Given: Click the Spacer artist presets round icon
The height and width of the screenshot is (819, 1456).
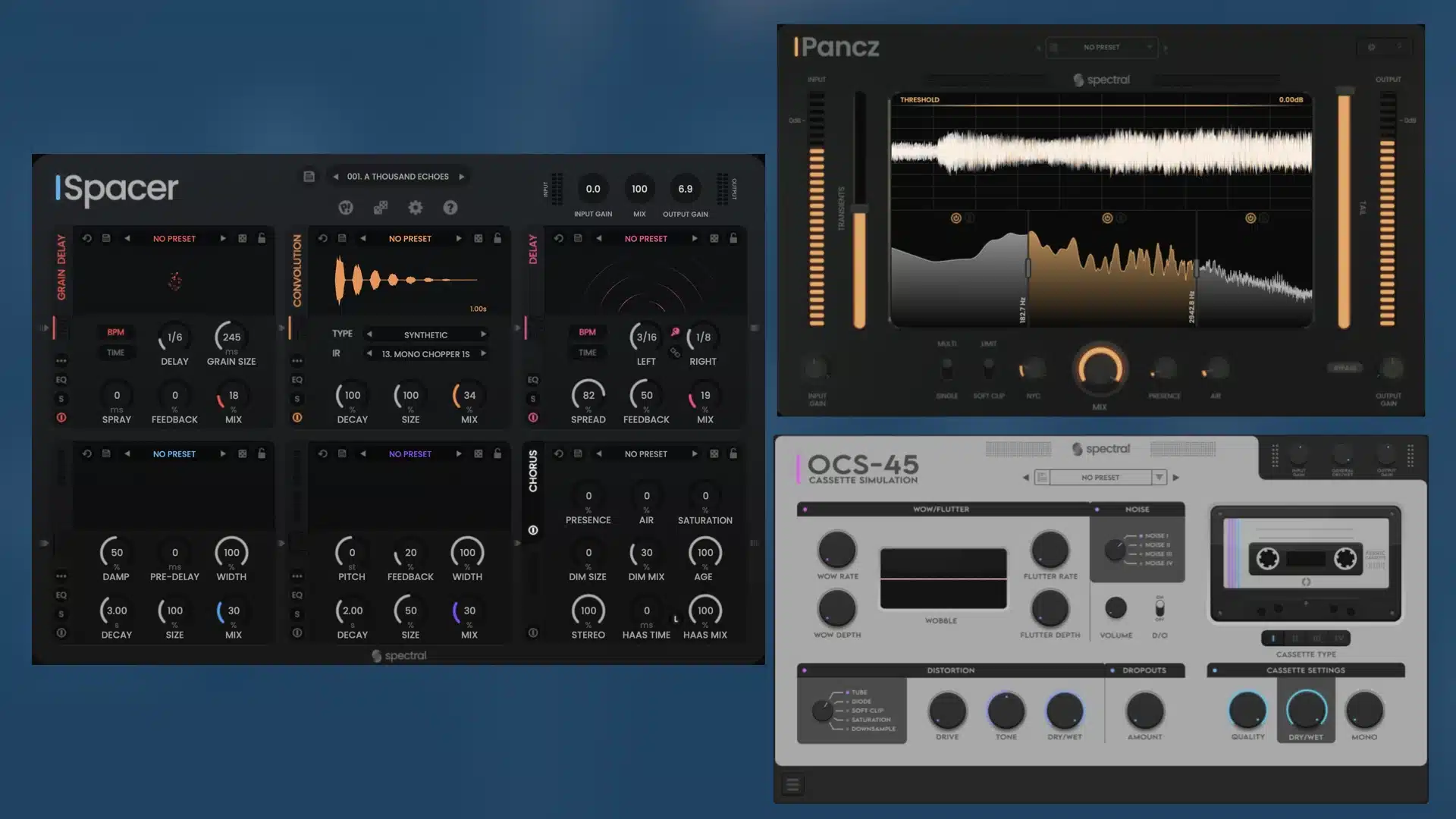Looking at the screenshot, I should pos(346,207).
